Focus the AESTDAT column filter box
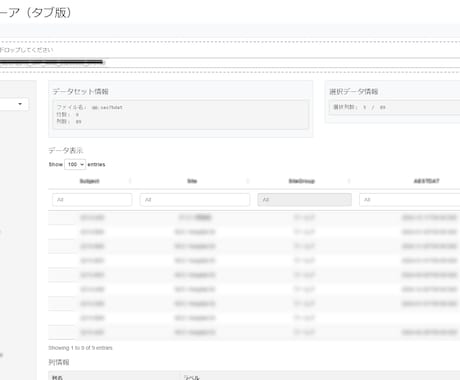 tap(410, 200)
